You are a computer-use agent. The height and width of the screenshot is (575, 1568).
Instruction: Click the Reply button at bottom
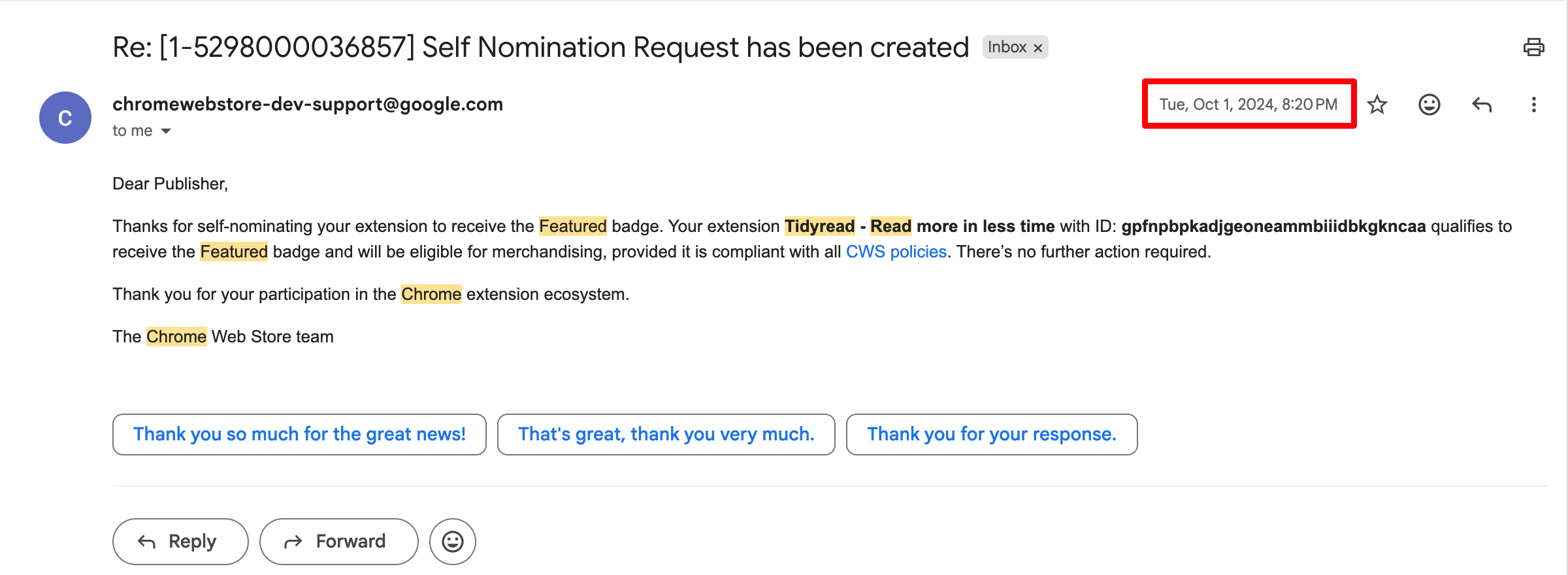180,542
